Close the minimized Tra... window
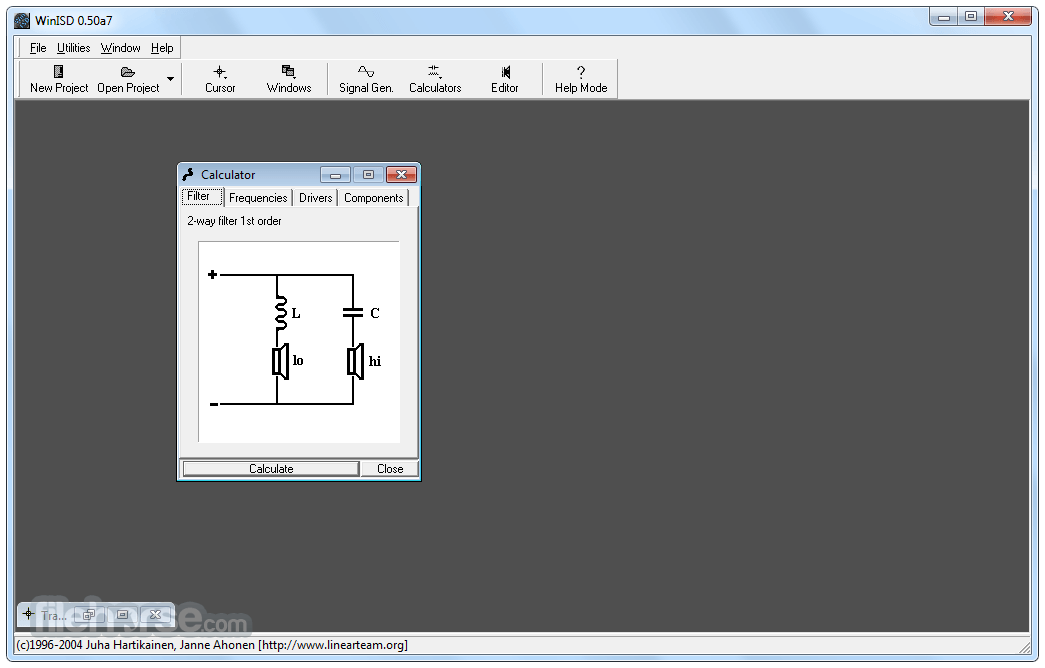The width and height of the screenshot is (1045, 668). pyautogui.click(x=155, y=615)
